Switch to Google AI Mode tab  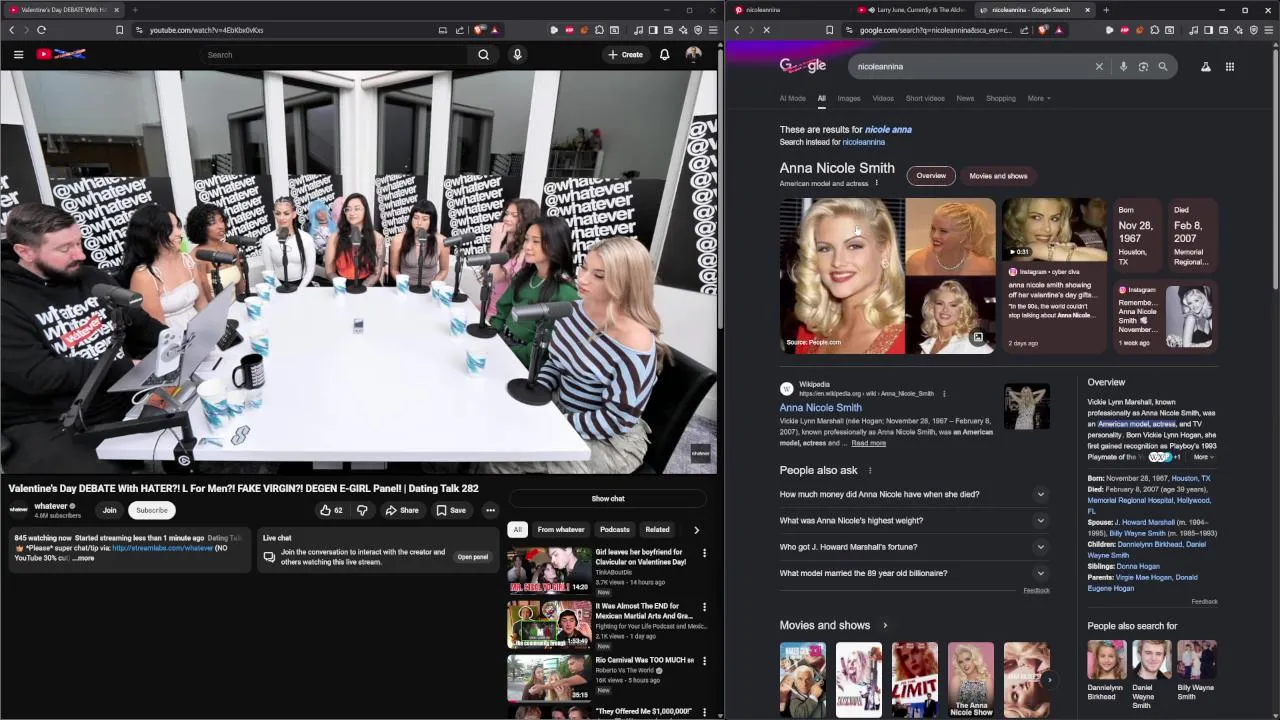[792, 98]
